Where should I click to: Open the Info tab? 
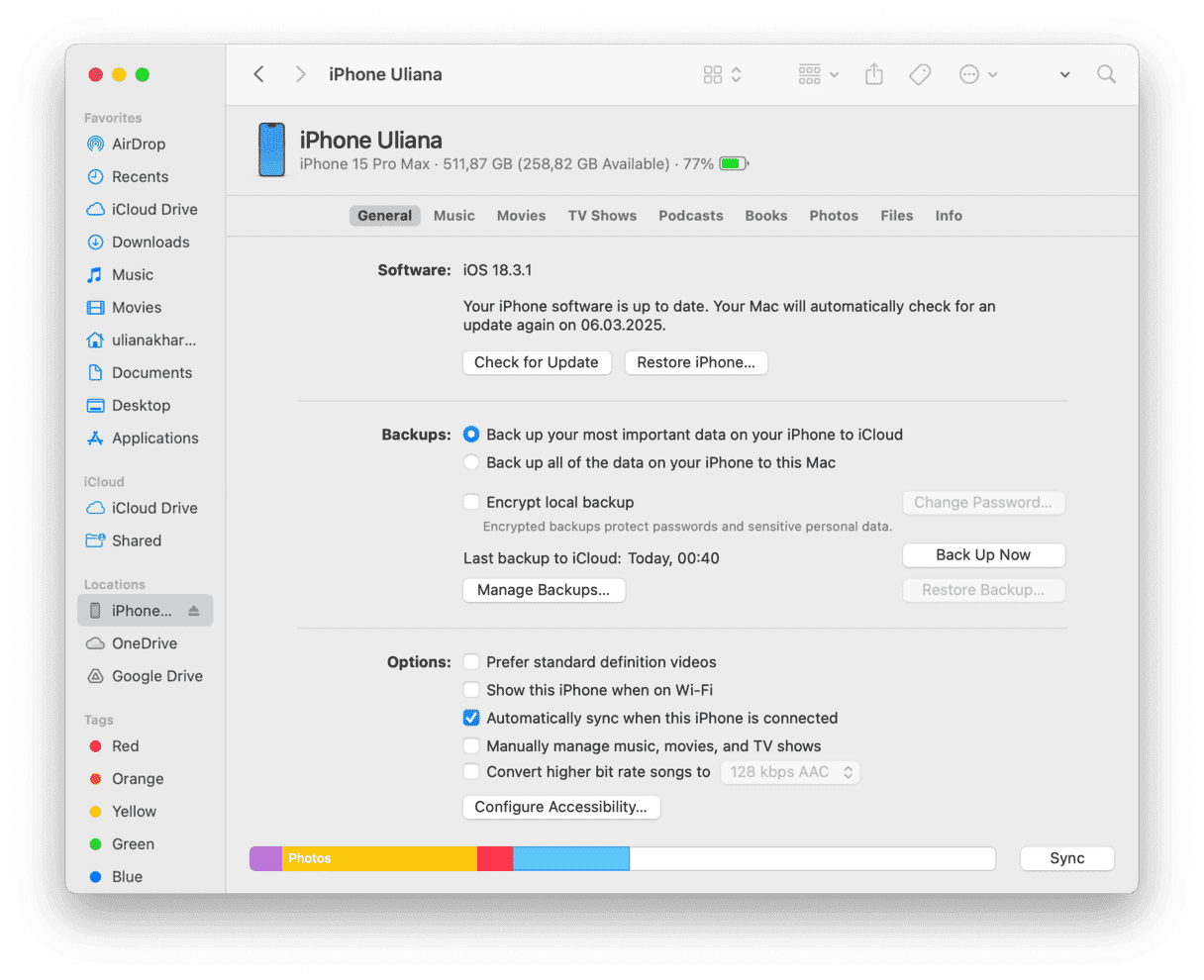pos(949,215)
